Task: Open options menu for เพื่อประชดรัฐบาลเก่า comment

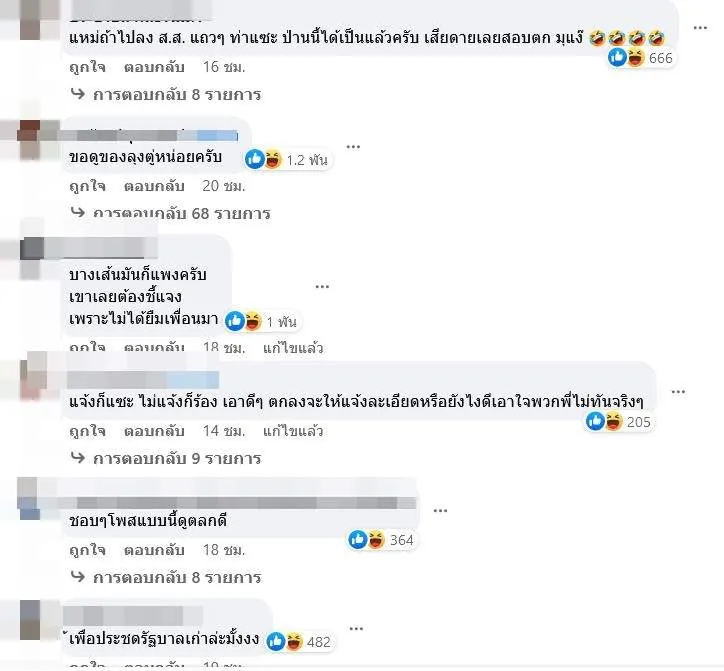Action: [356, 629]
